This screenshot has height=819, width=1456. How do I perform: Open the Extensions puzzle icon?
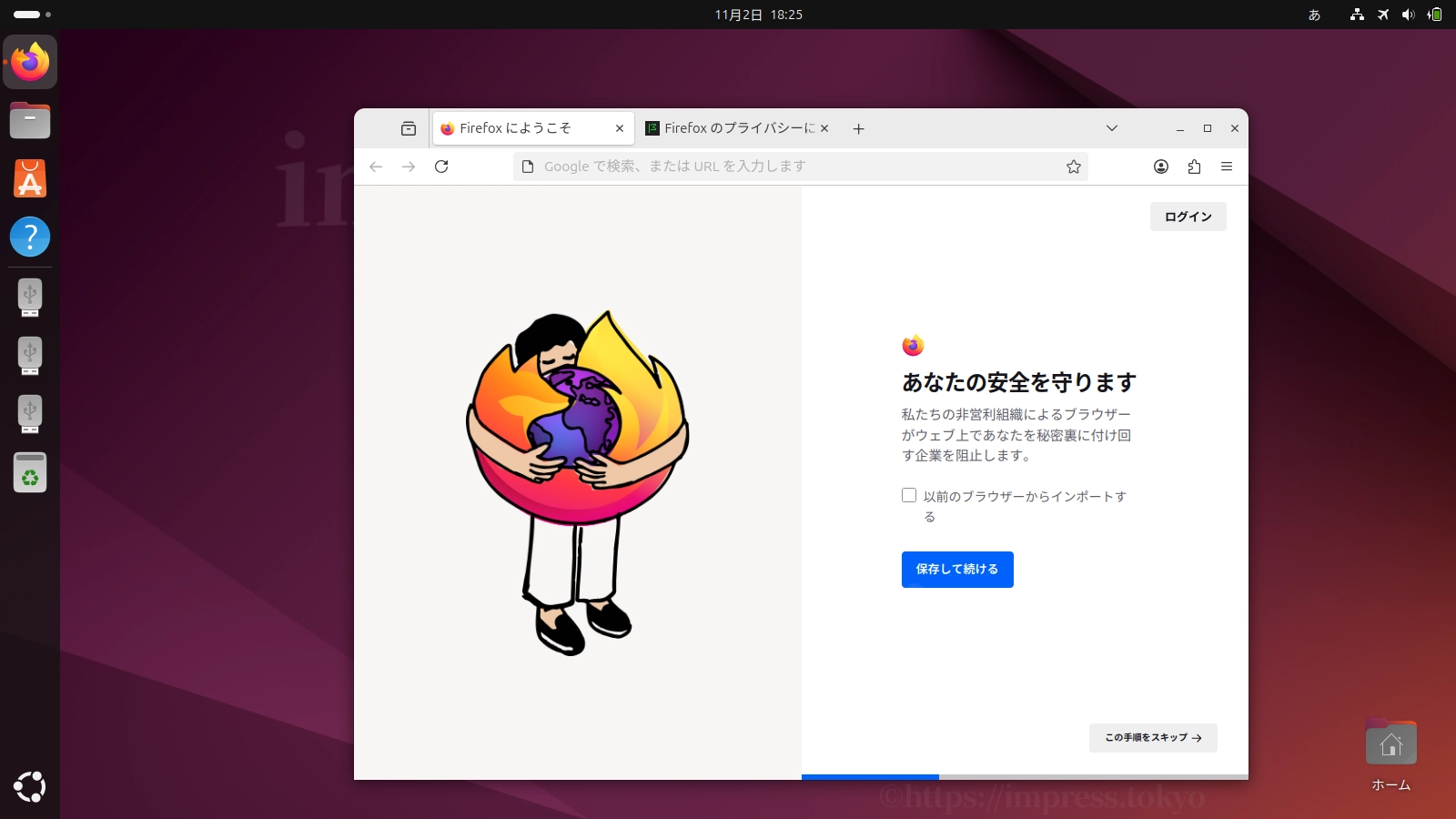[x=1194, y=167]
